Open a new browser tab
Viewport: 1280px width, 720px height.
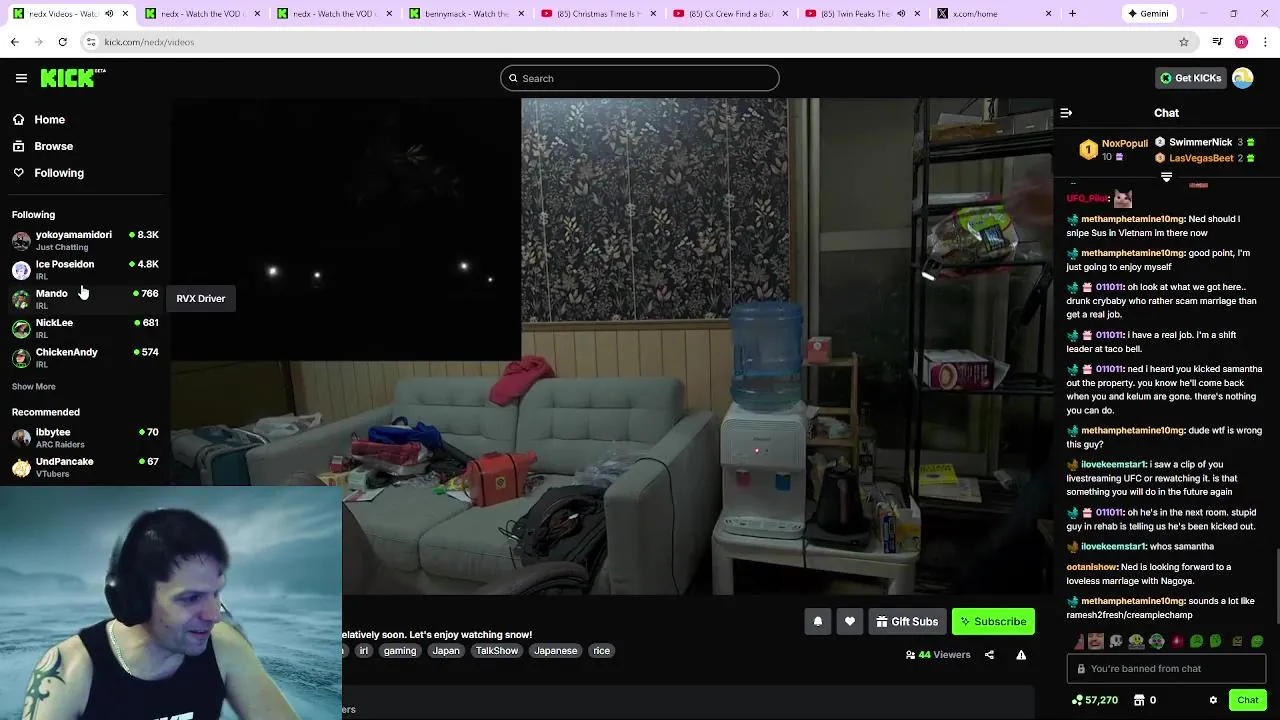tap(1072, 14)
